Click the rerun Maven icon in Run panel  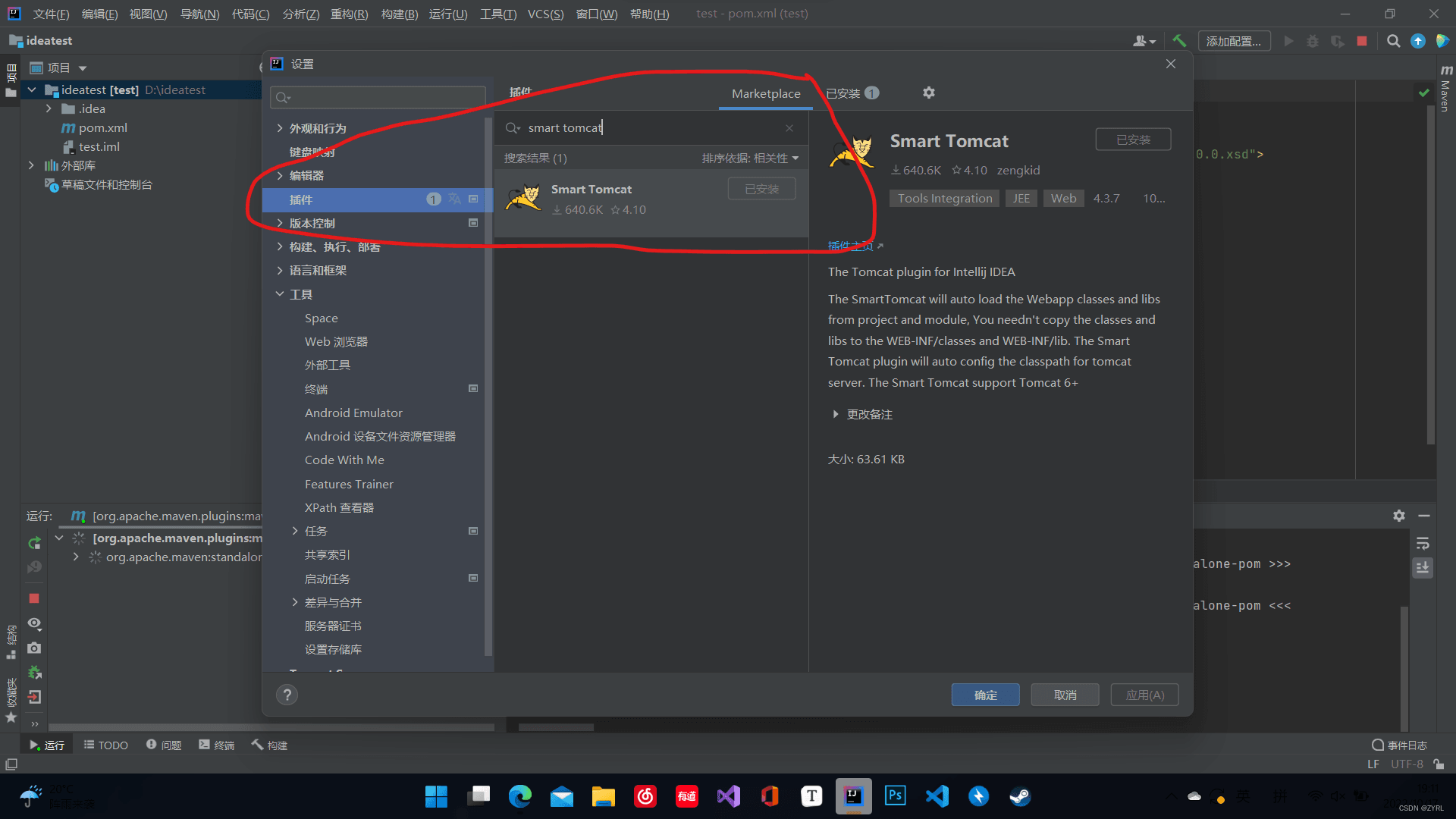pos(34,543)
